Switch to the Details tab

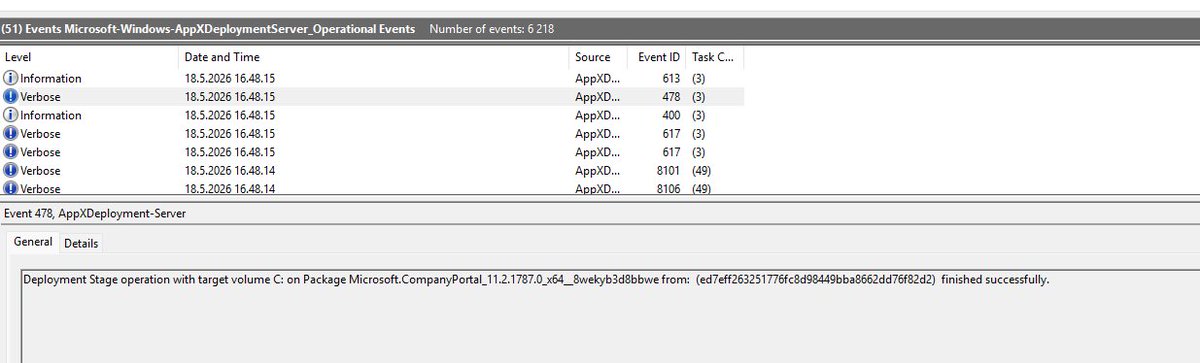tap(81, 244)
